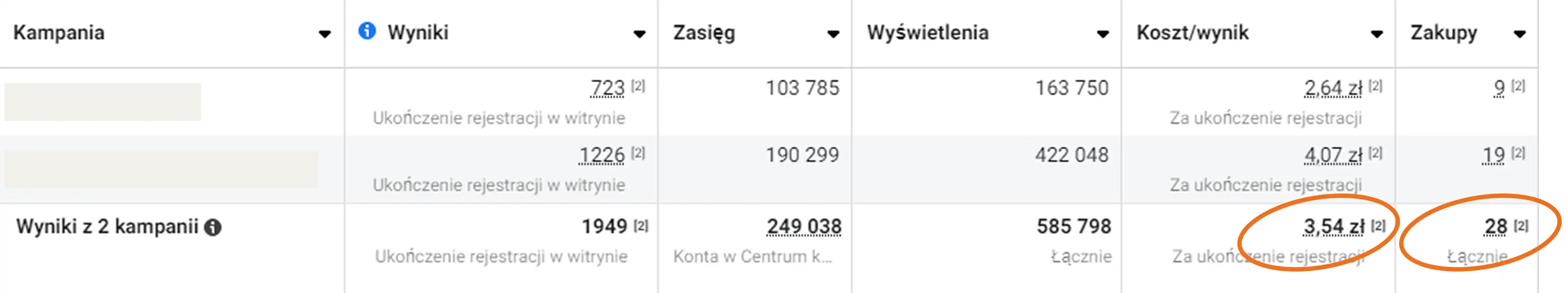Click the info icon beside Wyniki z 2 kampanii
Image resolution: width=1568 pixels, height=293 pixels.
212,227
